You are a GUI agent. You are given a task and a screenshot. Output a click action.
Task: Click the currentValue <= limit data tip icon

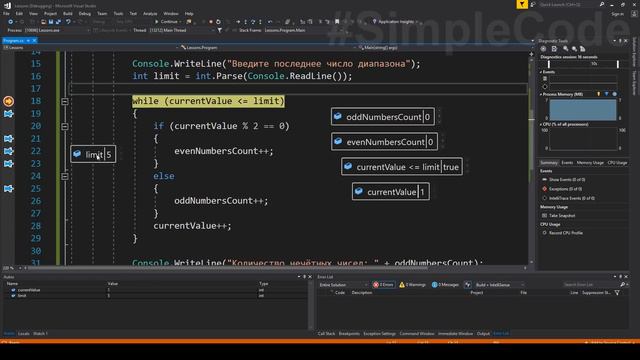348,167
